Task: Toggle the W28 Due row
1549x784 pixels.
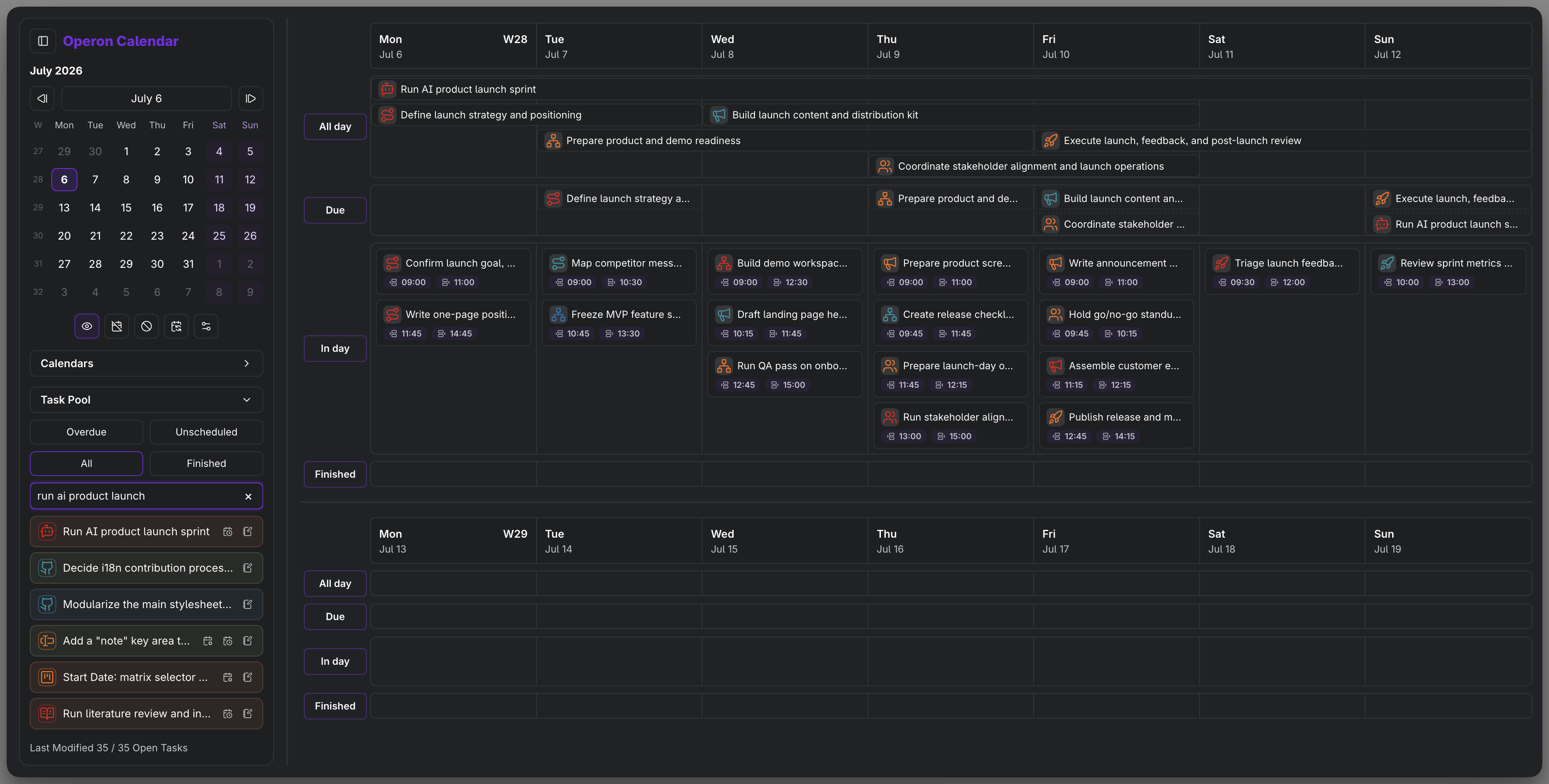Action: pyautogui.click(x=335, y=210)
